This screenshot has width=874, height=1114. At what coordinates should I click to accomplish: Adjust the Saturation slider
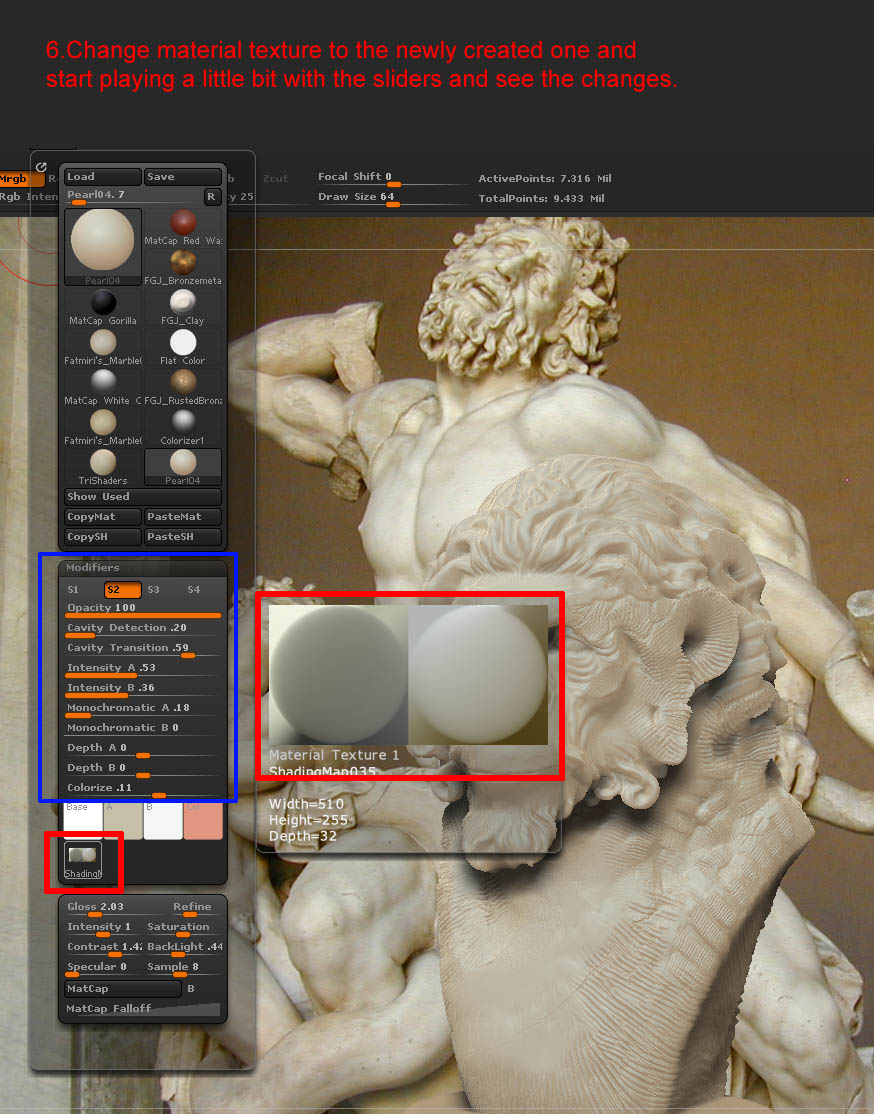pos(183,929)
